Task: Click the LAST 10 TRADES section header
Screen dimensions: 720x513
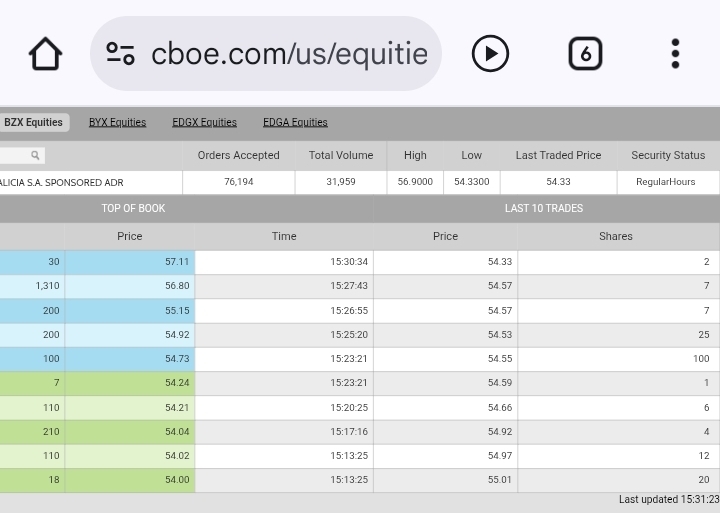Action: 543,208
